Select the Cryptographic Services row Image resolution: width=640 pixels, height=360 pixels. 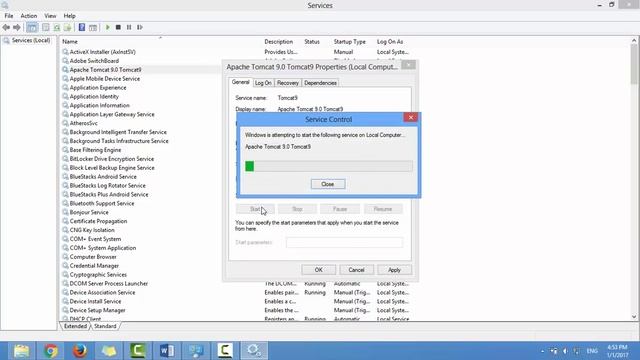98,275
